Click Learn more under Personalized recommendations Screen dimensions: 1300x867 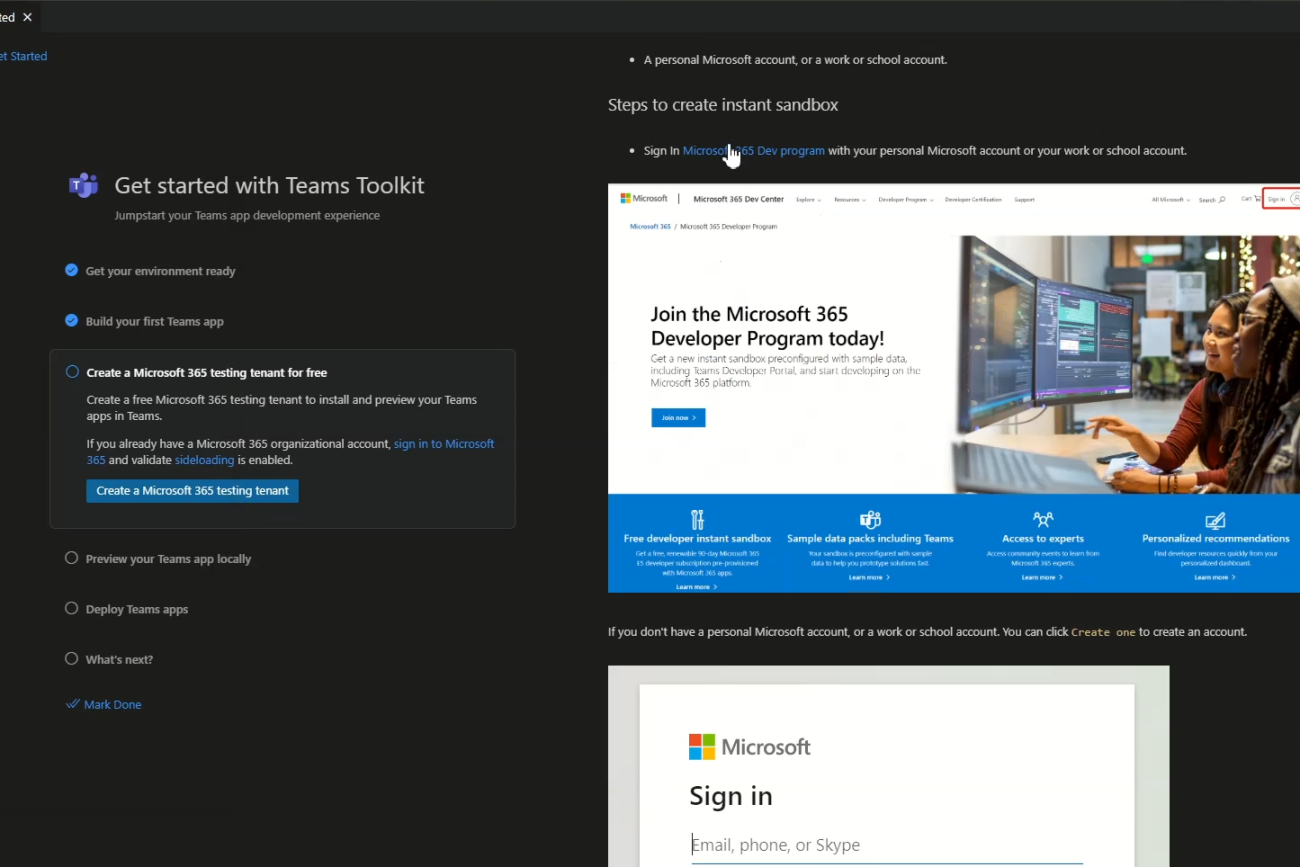pos(1215,578)
